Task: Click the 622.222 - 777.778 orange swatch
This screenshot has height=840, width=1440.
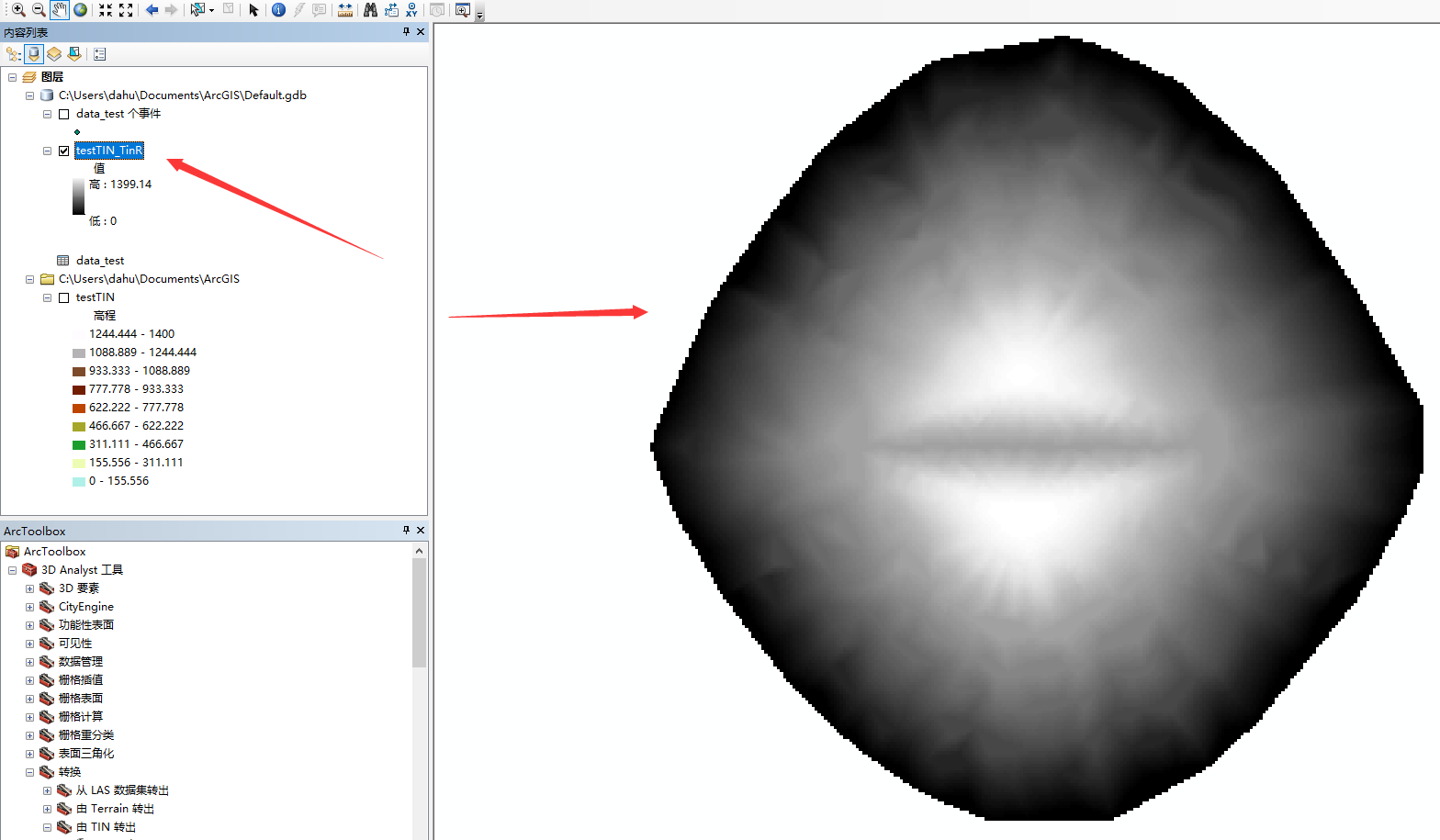Action: (x=79, y=408)
